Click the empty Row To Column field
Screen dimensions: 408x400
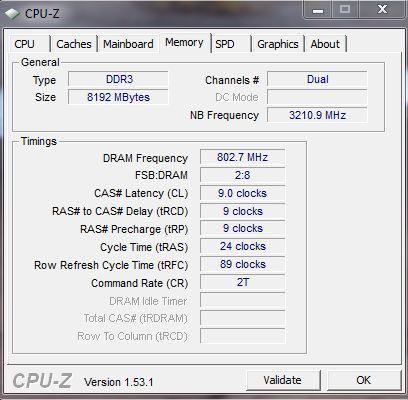[x=243, y=336]
